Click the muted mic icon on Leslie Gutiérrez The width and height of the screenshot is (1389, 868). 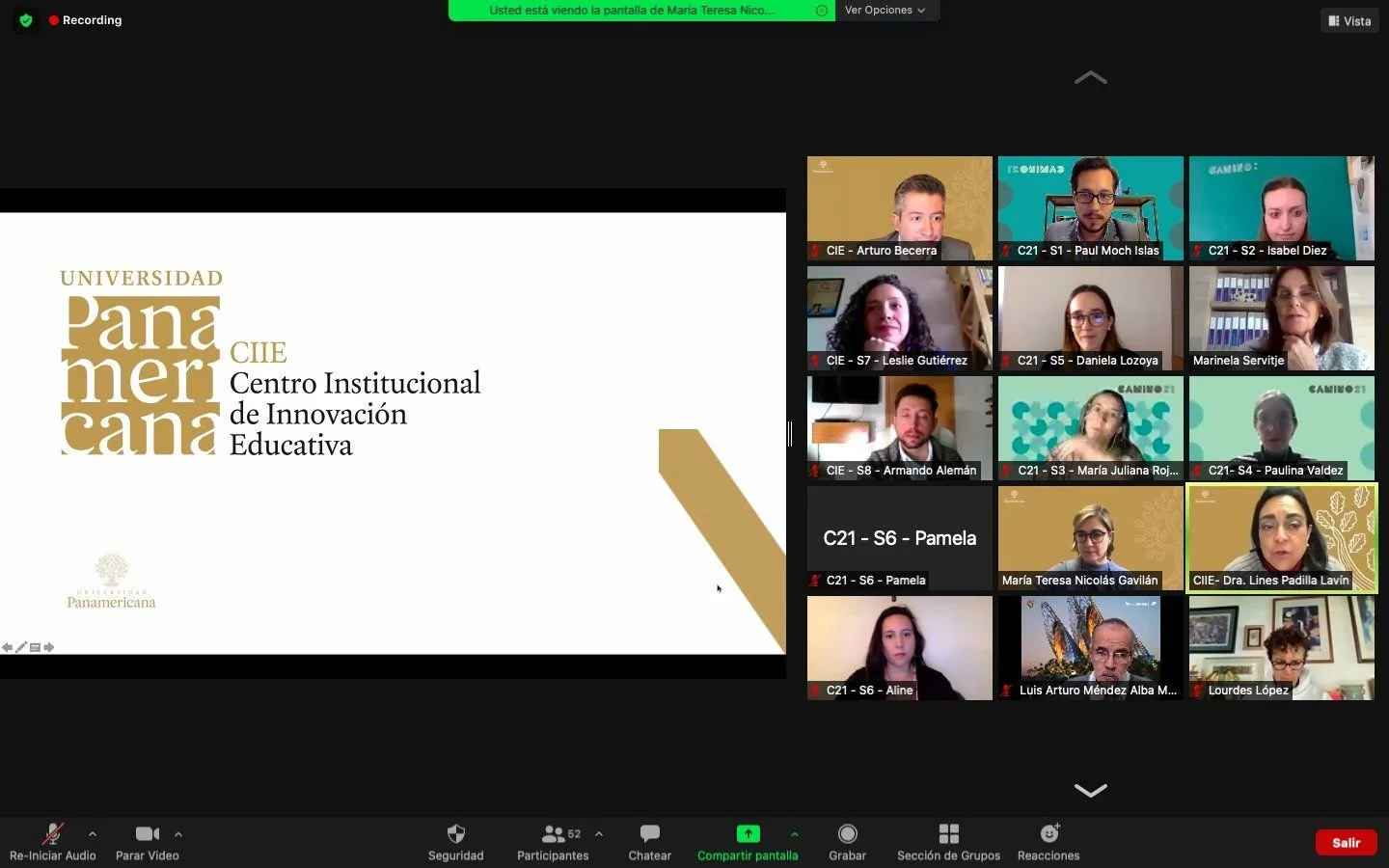[x=816, y=361]
